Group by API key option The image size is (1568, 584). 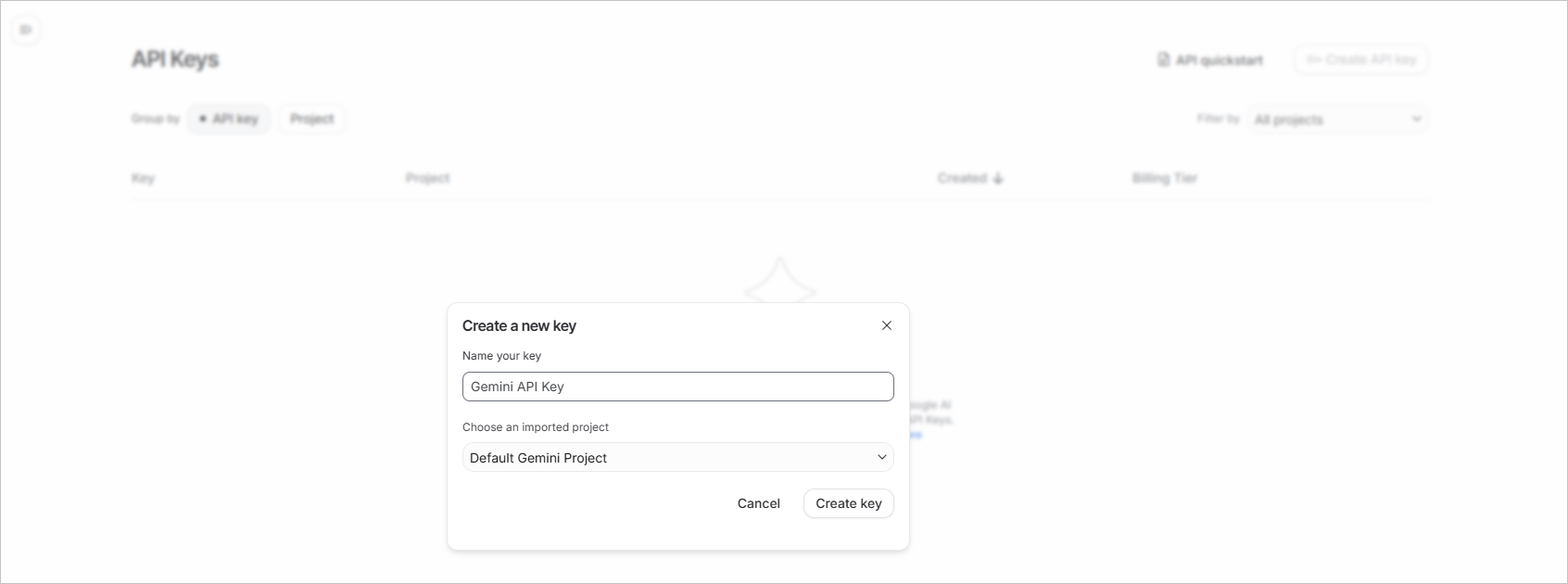pyautogui.click(x=229, y=119)
